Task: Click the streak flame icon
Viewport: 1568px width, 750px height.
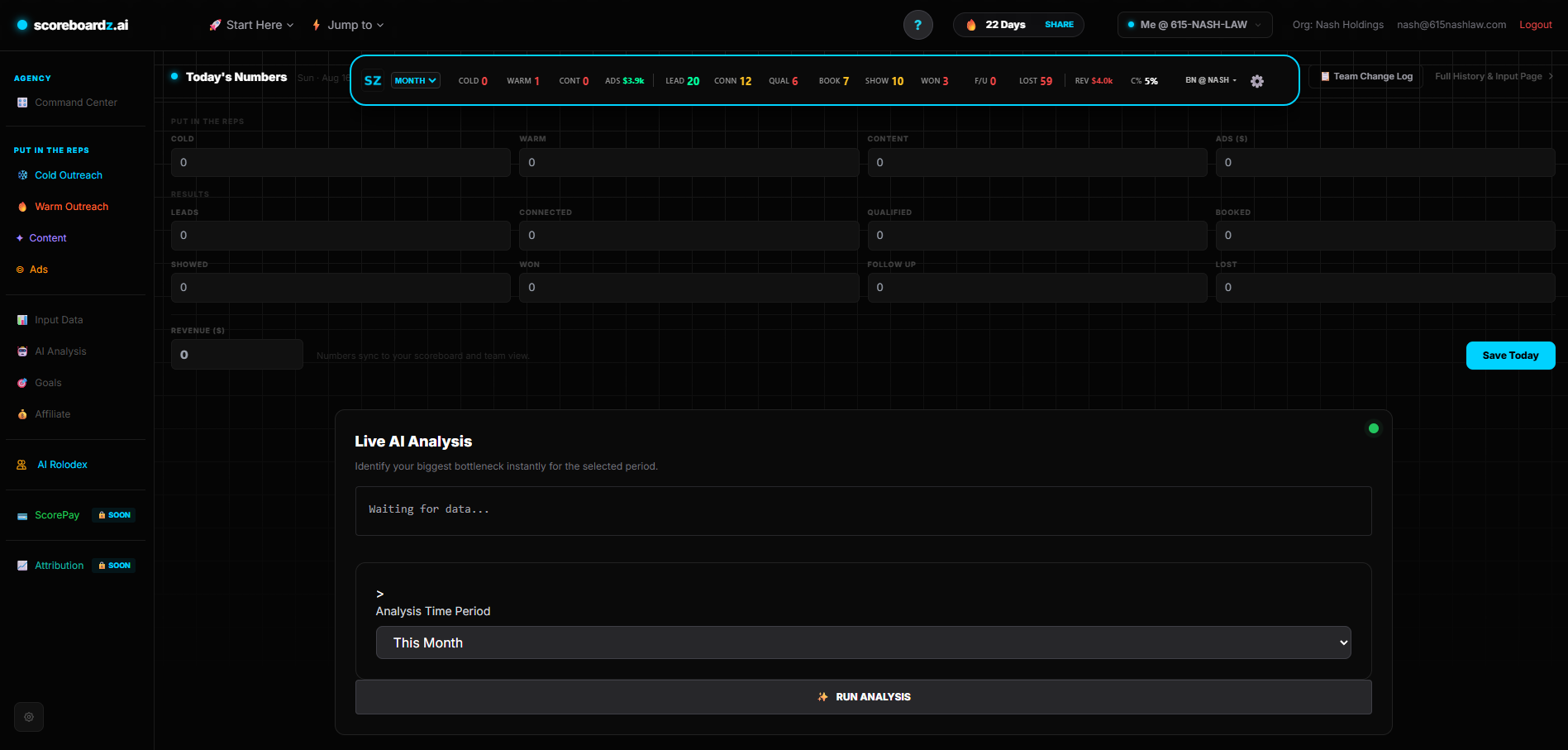Action: coord(971,25)
